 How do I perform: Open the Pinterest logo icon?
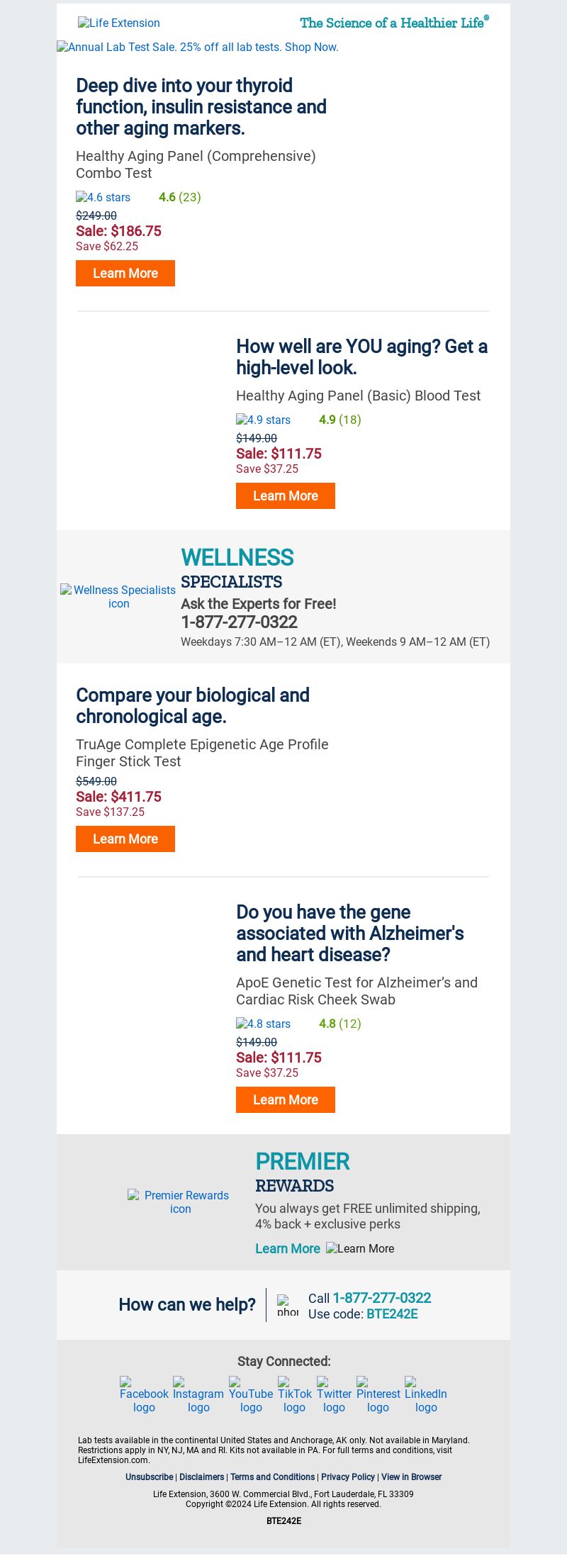(x=378, y=1394)
